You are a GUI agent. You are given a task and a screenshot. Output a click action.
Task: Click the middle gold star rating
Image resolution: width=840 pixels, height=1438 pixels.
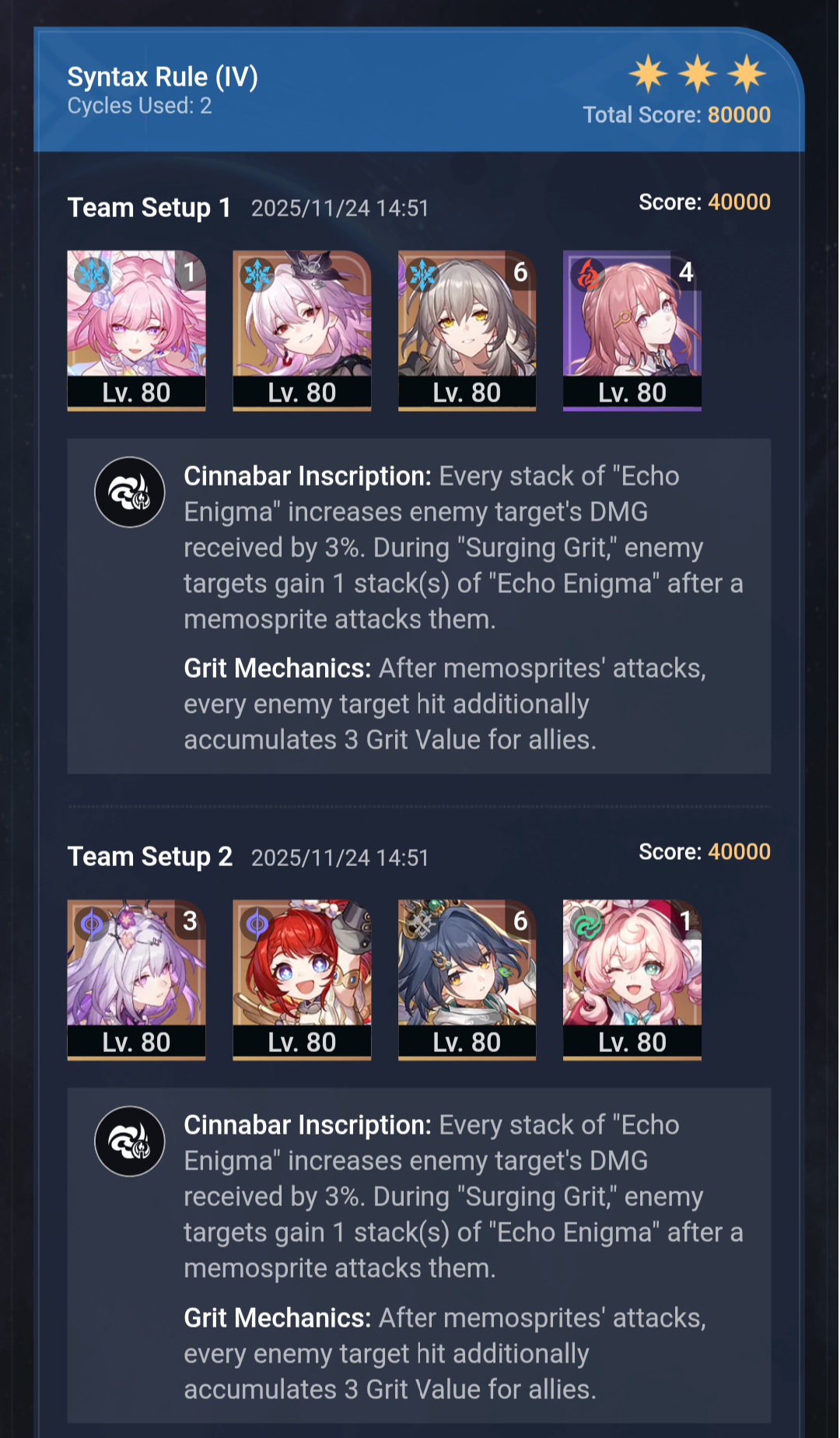pos(698,74)
